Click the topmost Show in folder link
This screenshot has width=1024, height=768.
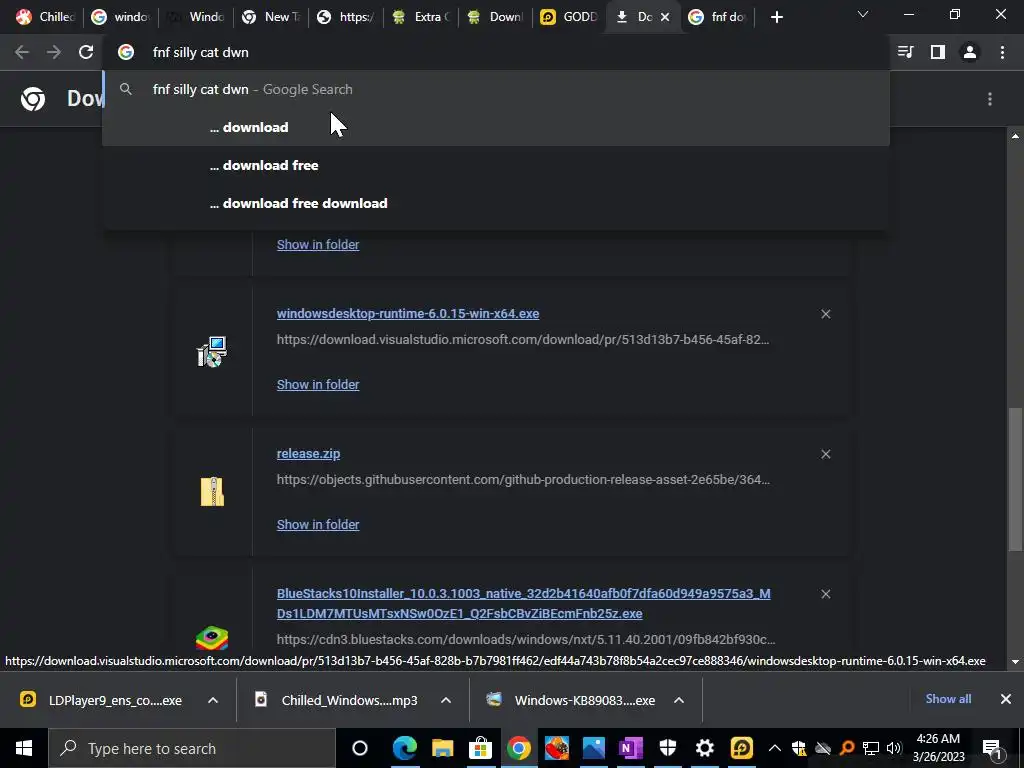click(318, 245)
